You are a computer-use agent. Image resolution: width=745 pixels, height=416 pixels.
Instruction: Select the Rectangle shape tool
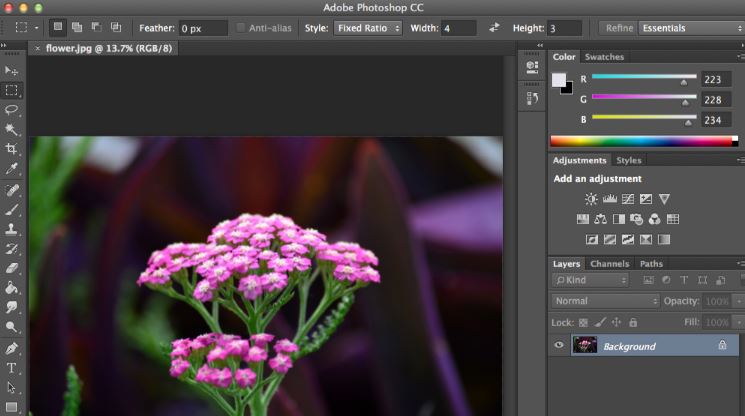pyautogui.click(x=11, y=407)
